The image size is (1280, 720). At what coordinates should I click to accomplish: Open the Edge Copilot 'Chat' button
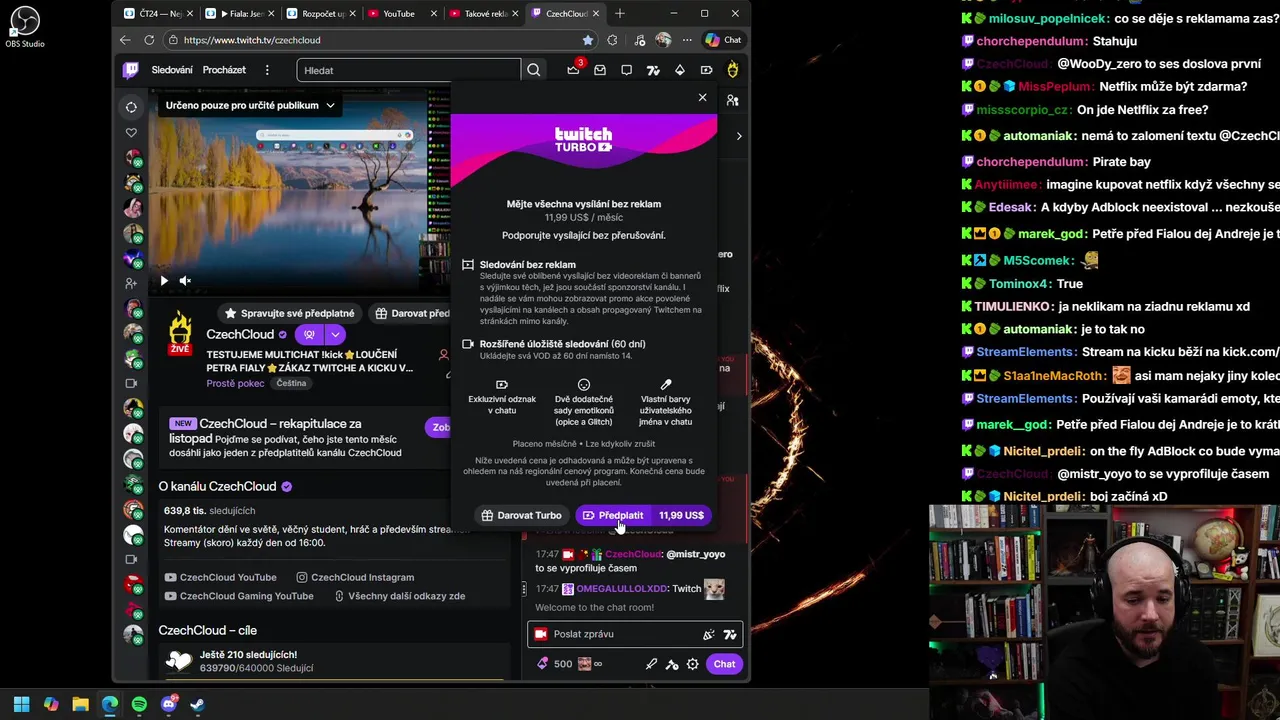[x=723, y=40]
